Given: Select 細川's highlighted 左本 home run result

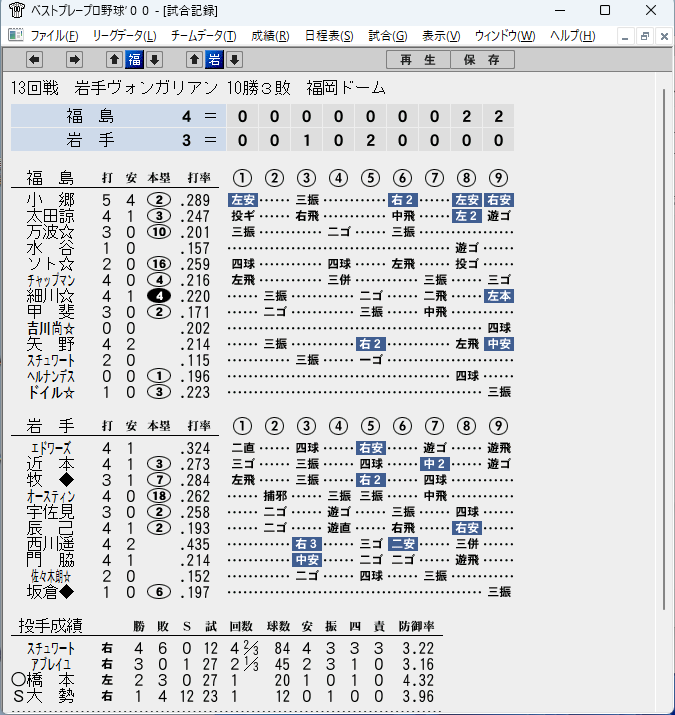Looking at the screenshot, I should click(499, 296).
